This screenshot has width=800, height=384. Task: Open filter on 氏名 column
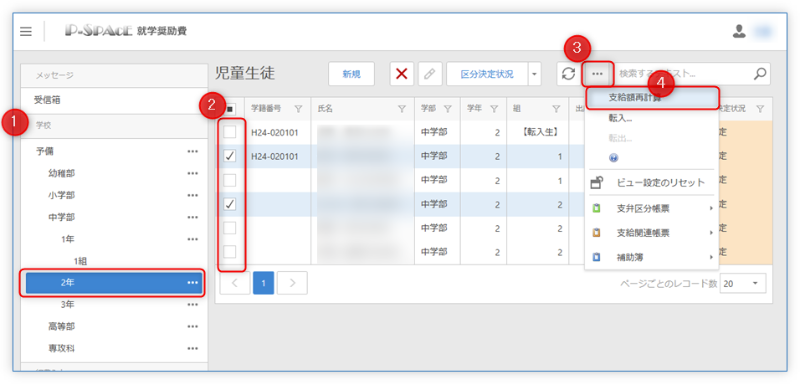402,109
